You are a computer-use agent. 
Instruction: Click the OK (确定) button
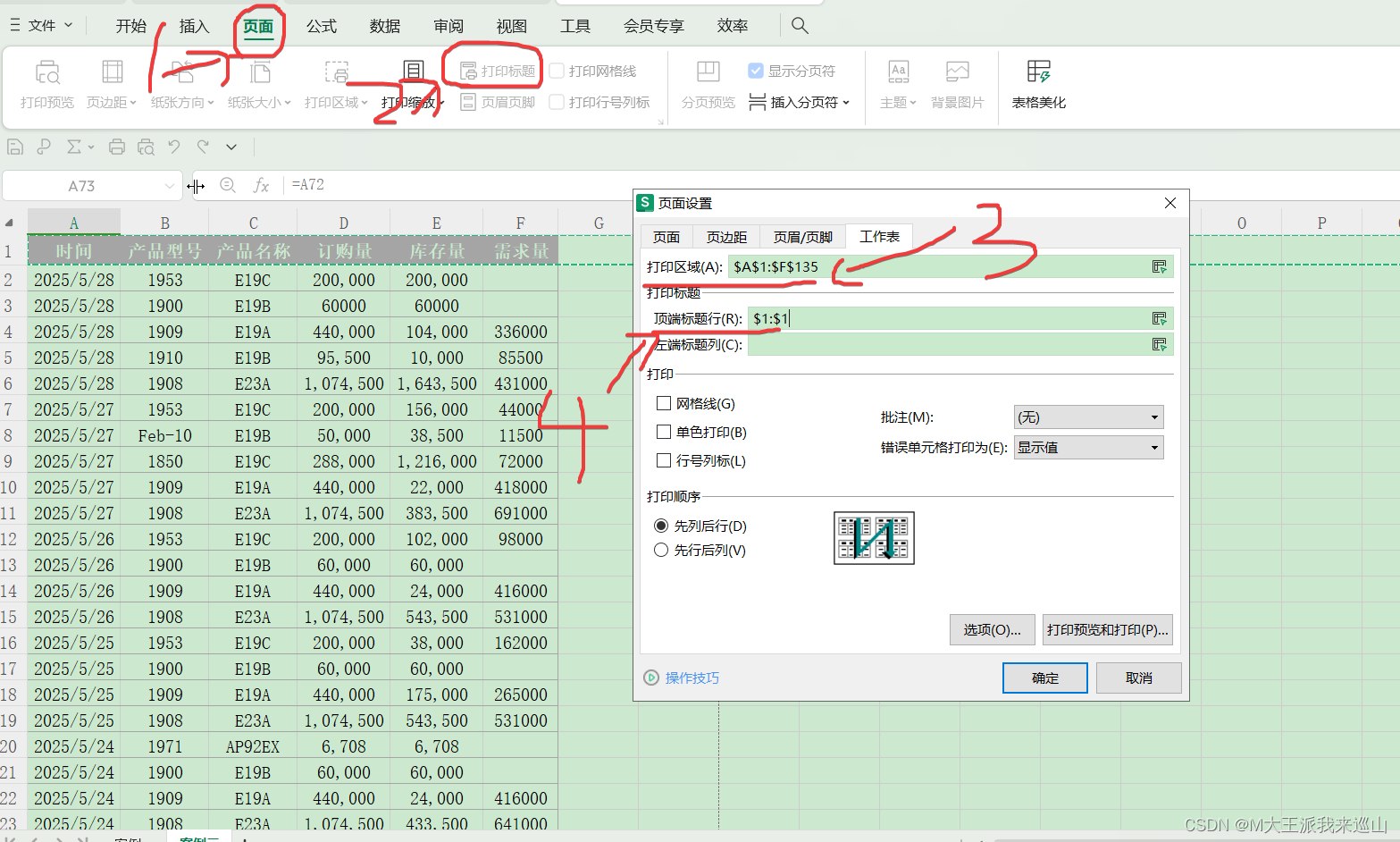[1045, 678]
